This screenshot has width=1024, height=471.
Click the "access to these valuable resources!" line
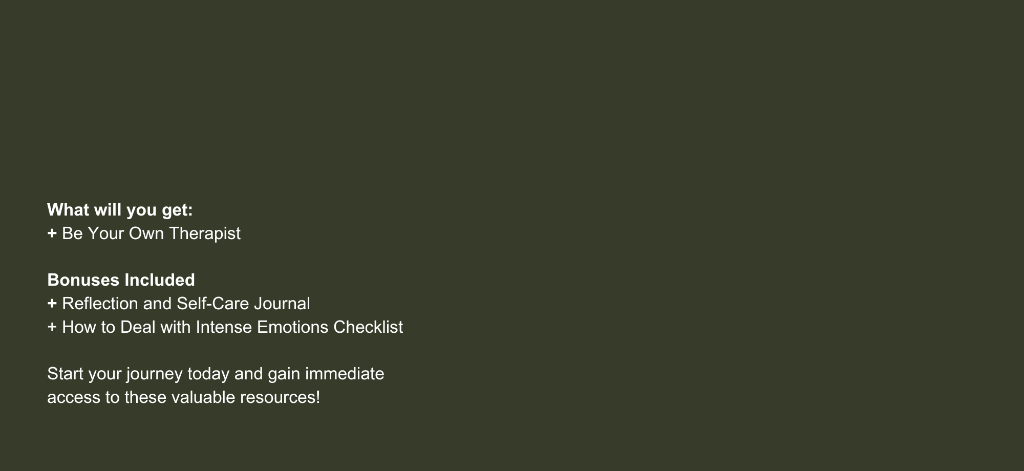tap(184, 397)
